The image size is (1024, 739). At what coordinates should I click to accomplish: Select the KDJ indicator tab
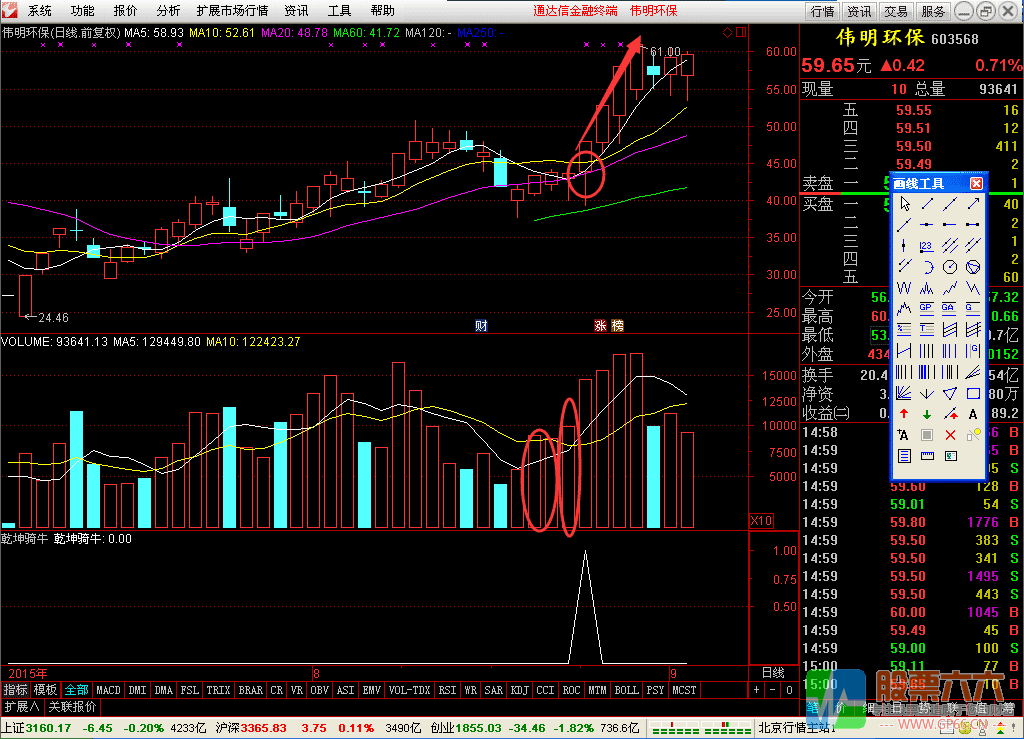tap(519, 690)
